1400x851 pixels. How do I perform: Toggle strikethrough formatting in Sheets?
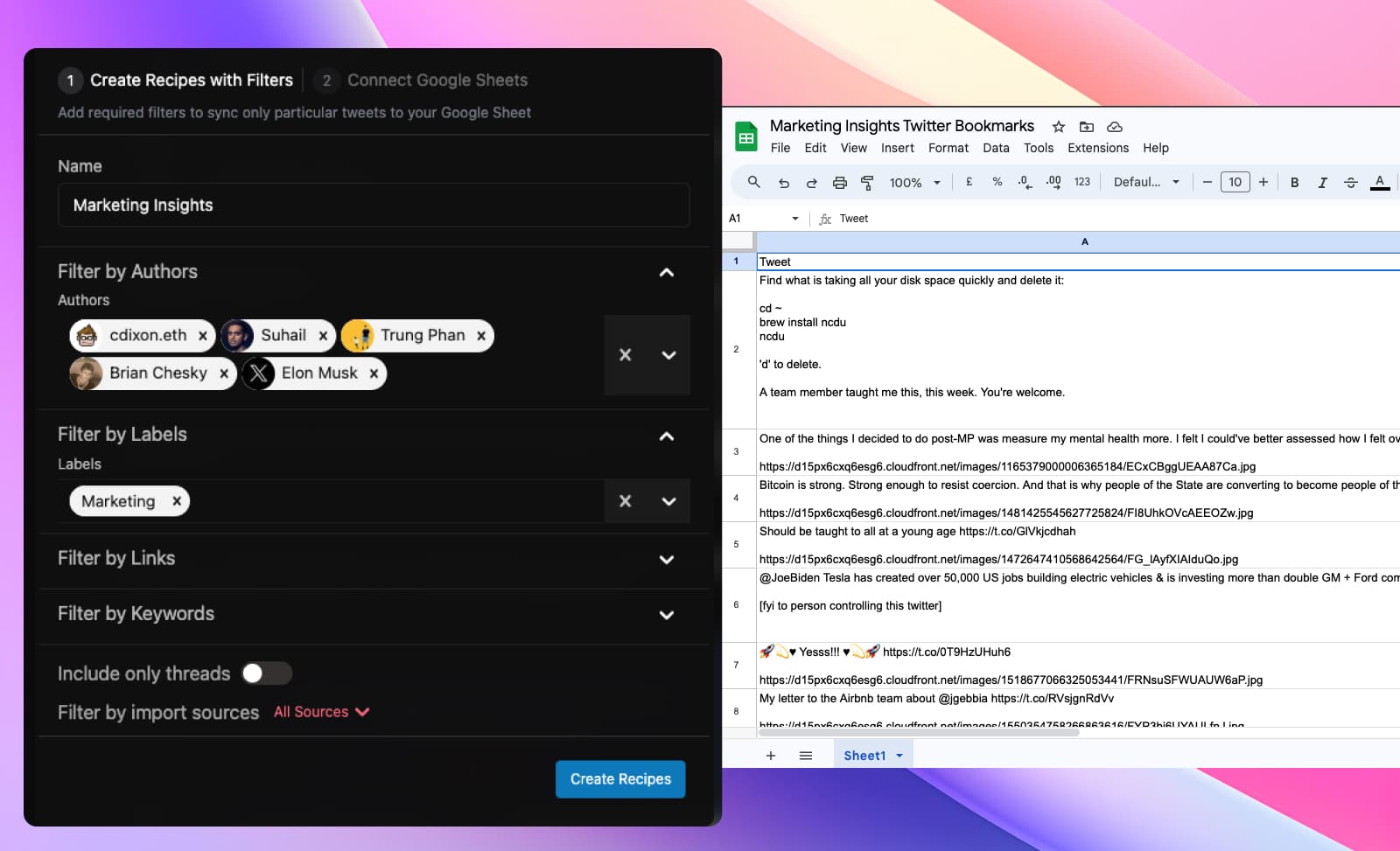[1350, 183]
